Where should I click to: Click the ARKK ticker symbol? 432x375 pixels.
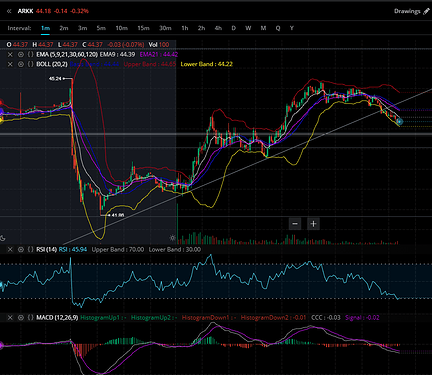(25, 11)
